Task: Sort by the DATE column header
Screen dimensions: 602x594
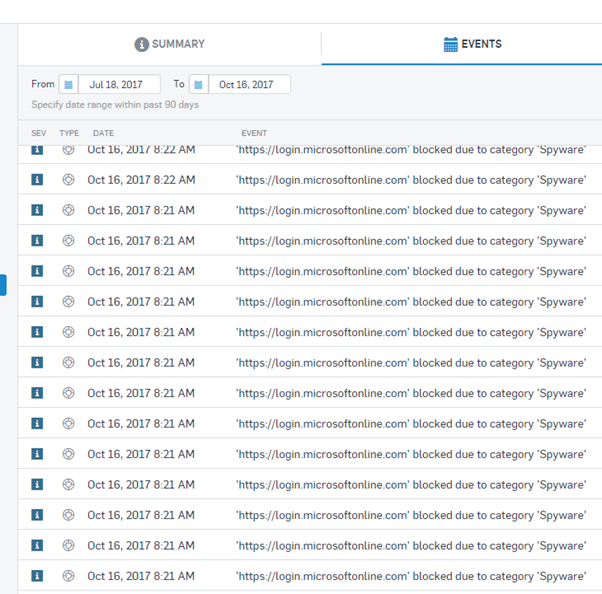Action: click(103, 133)
